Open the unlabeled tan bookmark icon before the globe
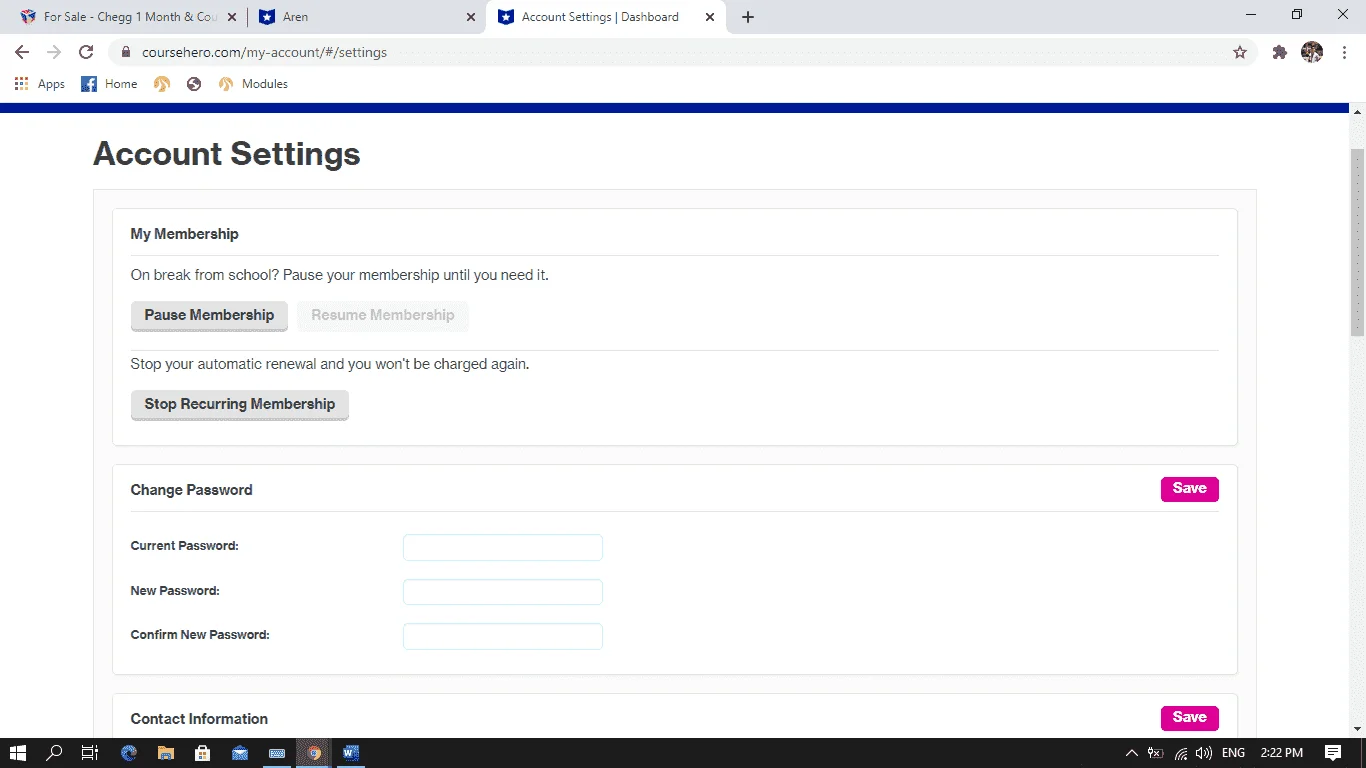The height and width of the screenshot is (768, 1366). click(162, 84)
